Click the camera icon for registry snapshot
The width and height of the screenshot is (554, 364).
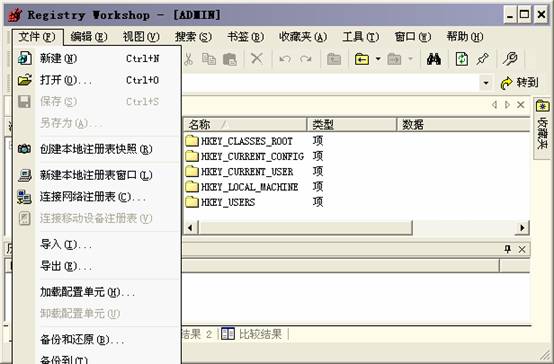[x=24, y=149]
